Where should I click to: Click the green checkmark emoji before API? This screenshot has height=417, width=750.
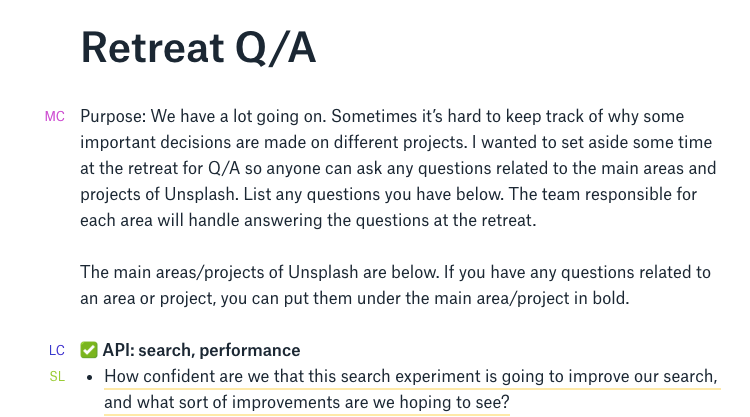click(89, 350)
